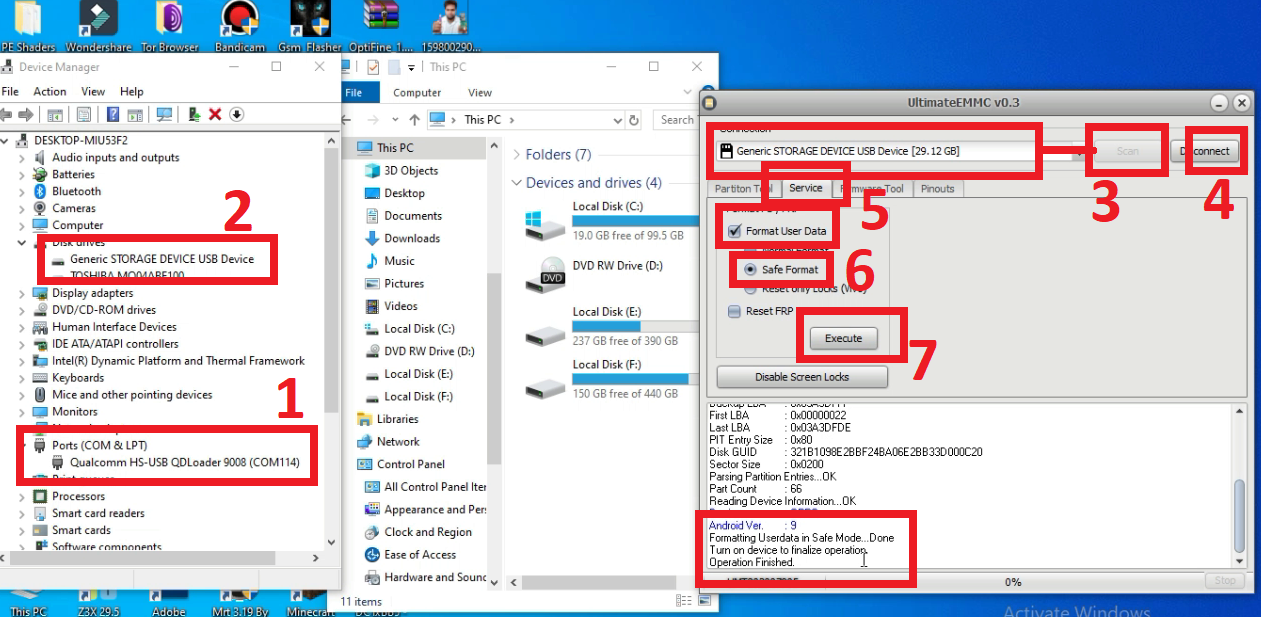The height and width of the screenshot is (617, 1261).
Task: Open the Action menu in Device Manager
Action: coord(50,91)
